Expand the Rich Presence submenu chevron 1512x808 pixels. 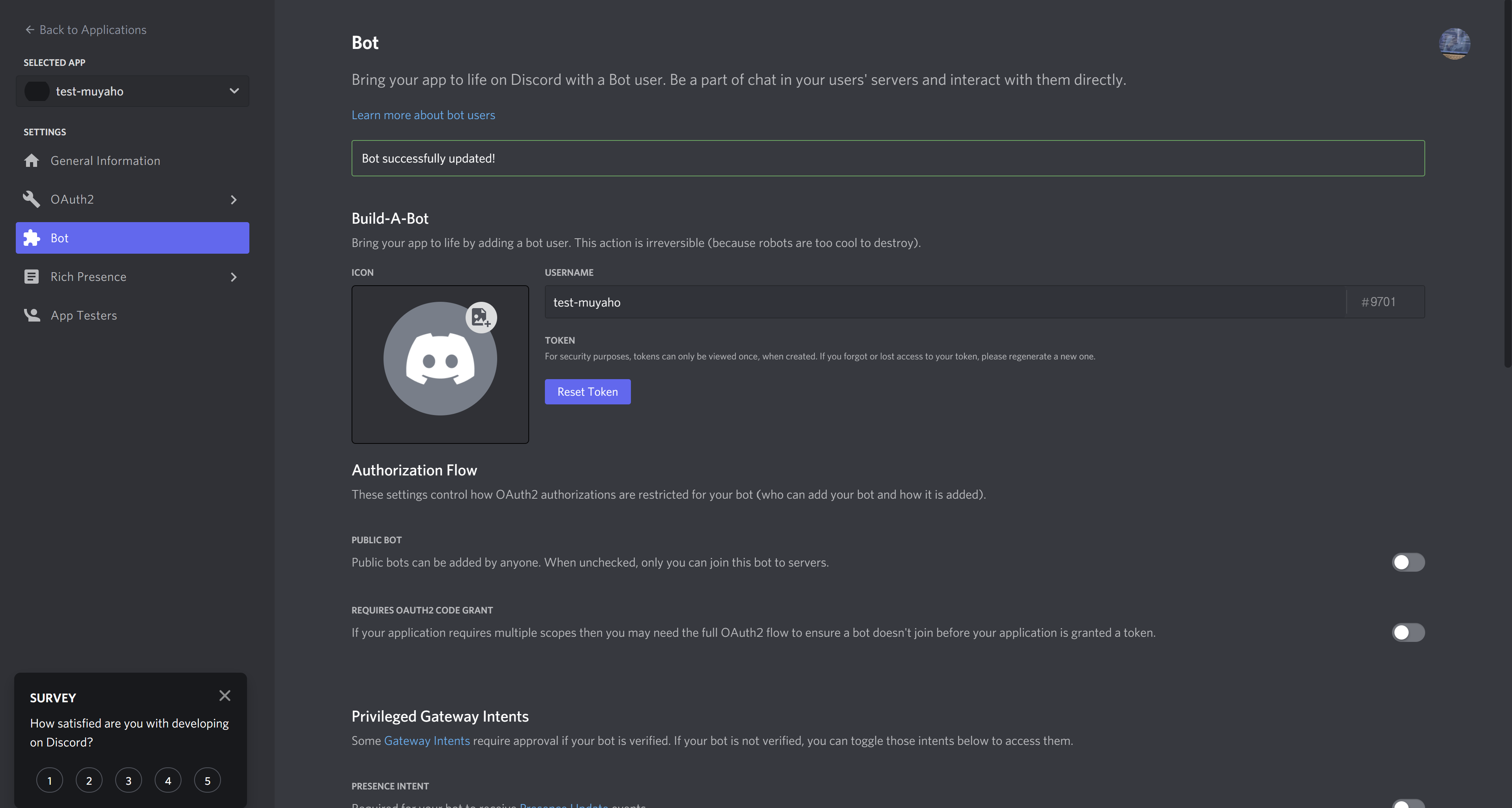[x=234, y=277]
